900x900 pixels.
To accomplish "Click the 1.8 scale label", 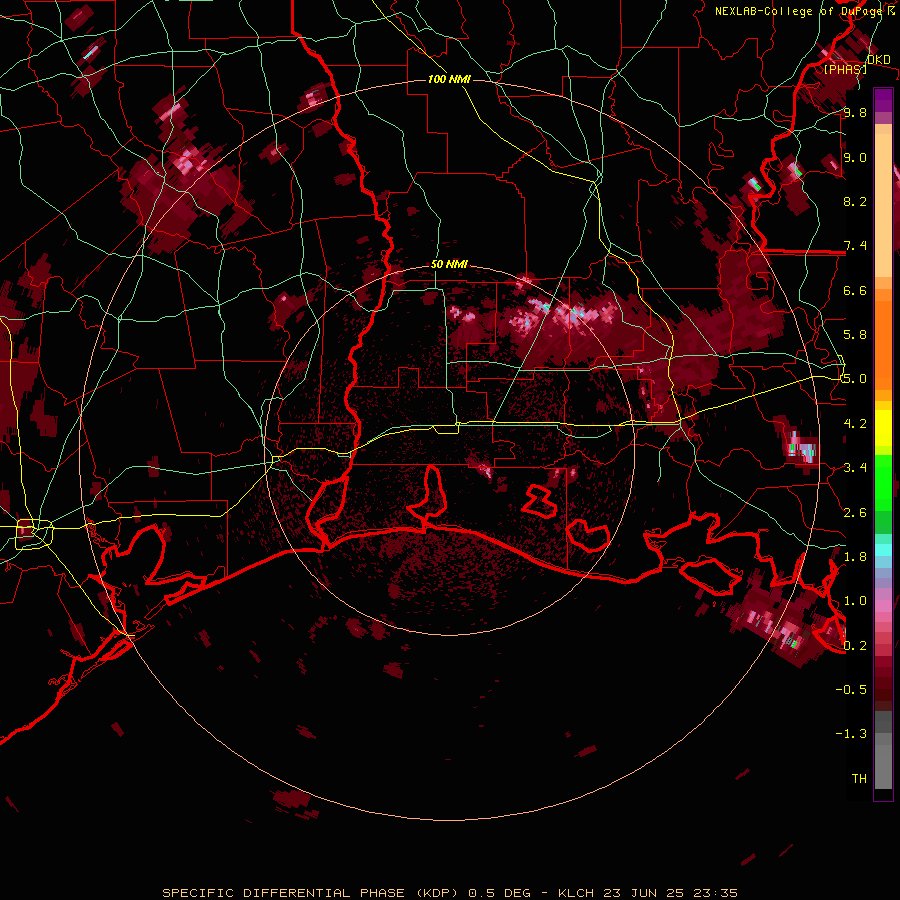I will [855, 557].
